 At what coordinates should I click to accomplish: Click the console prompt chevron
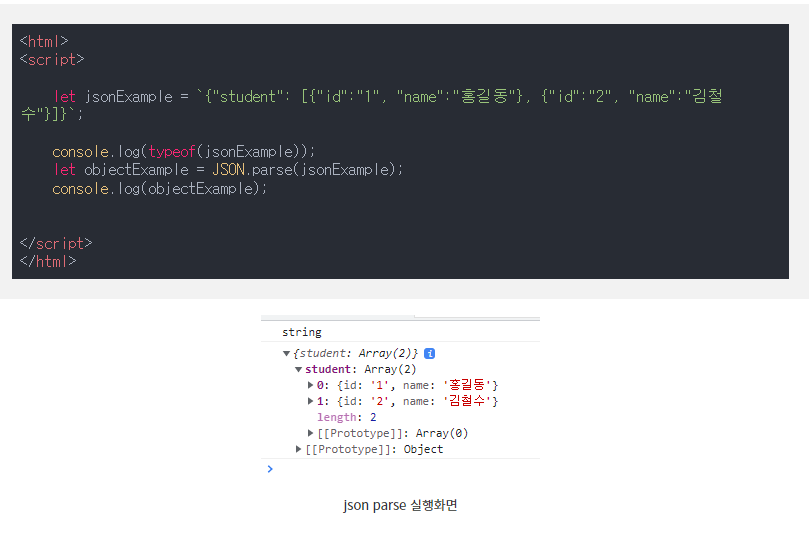click(270, 469)
